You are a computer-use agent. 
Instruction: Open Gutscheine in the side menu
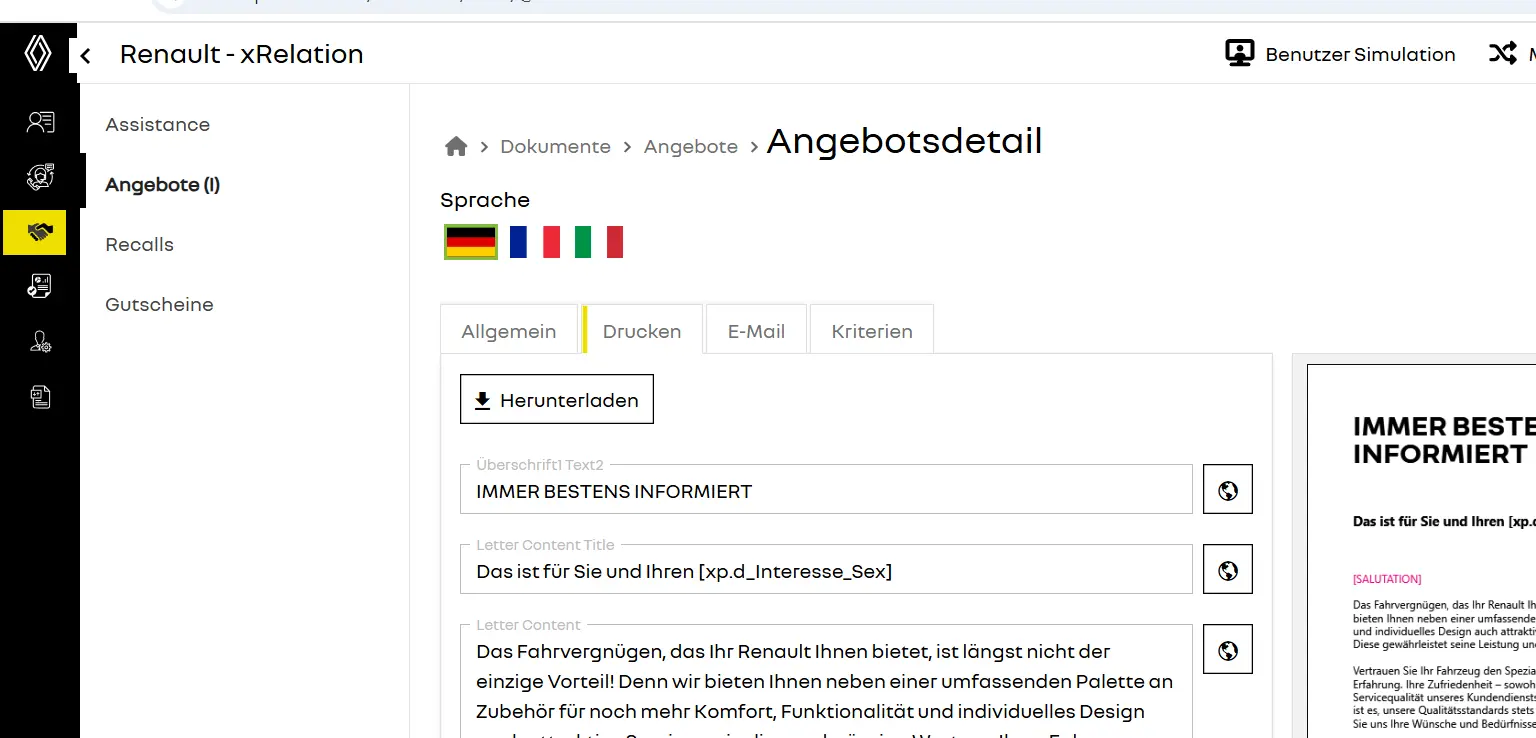160,305
